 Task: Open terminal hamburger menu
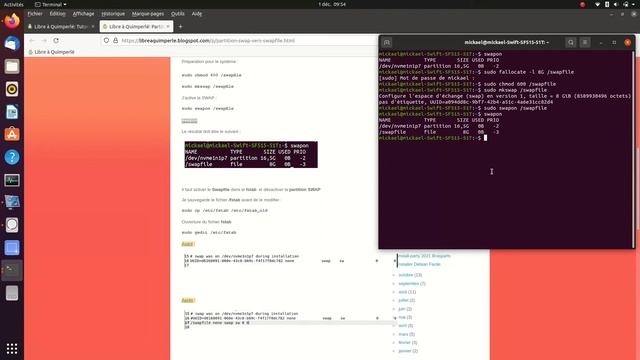coord(585,42)
